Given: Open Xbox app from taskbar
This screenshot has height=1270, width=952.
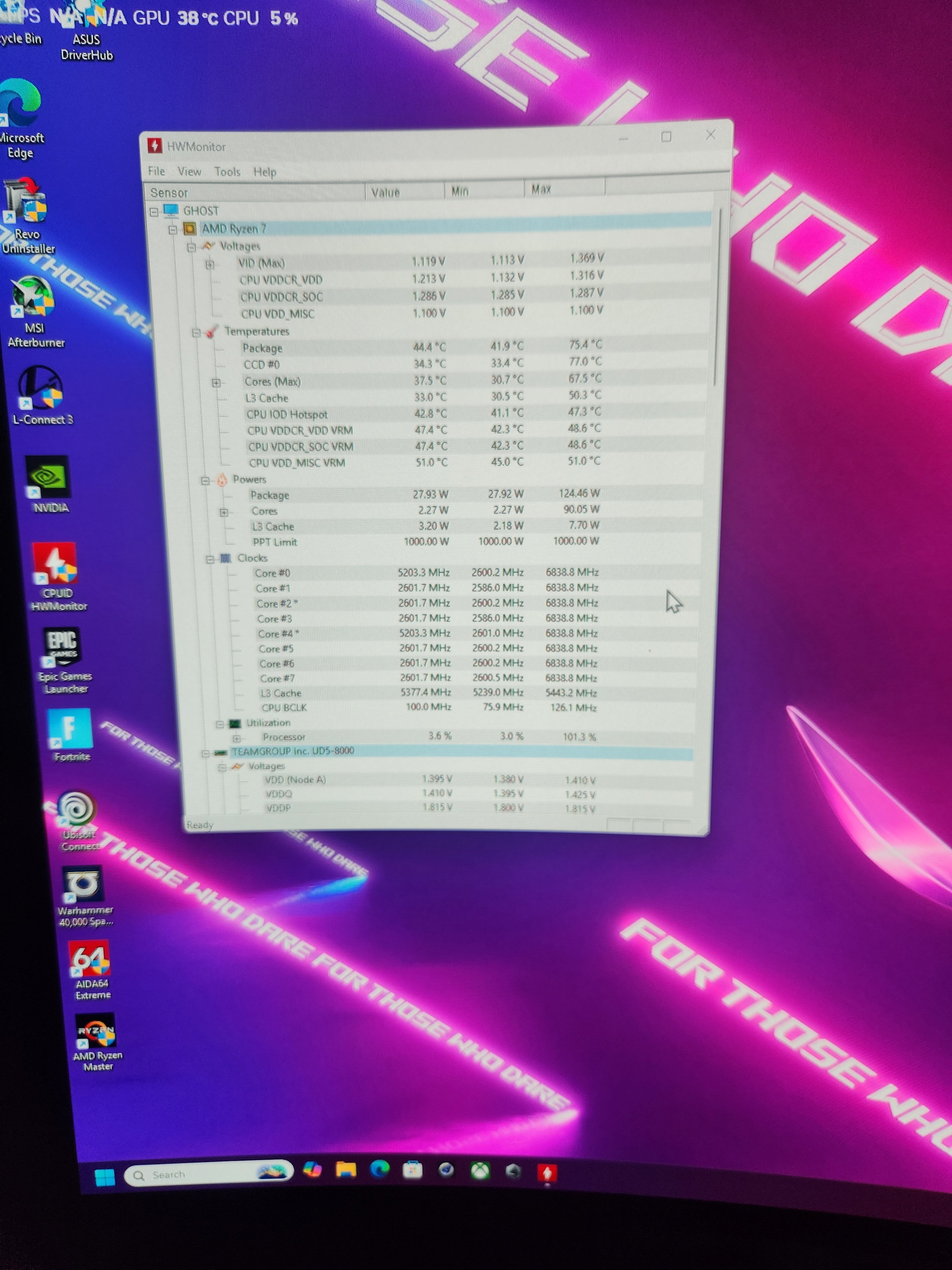Looking at the screenshot, I should pos(480,1171).
